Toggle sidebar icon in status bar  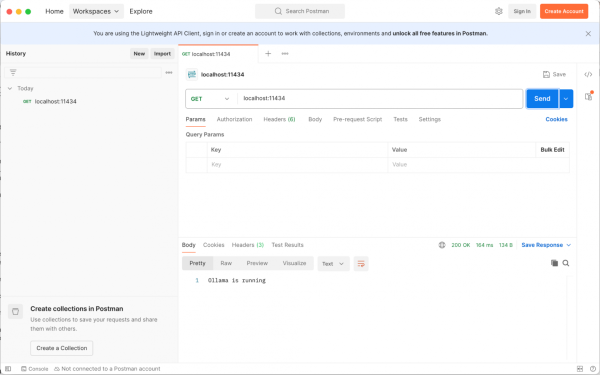coord(8,369)
